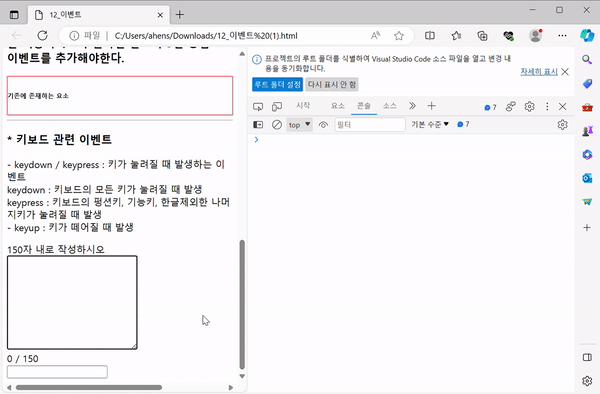Click the 150-character textarea

pos(72,302)
